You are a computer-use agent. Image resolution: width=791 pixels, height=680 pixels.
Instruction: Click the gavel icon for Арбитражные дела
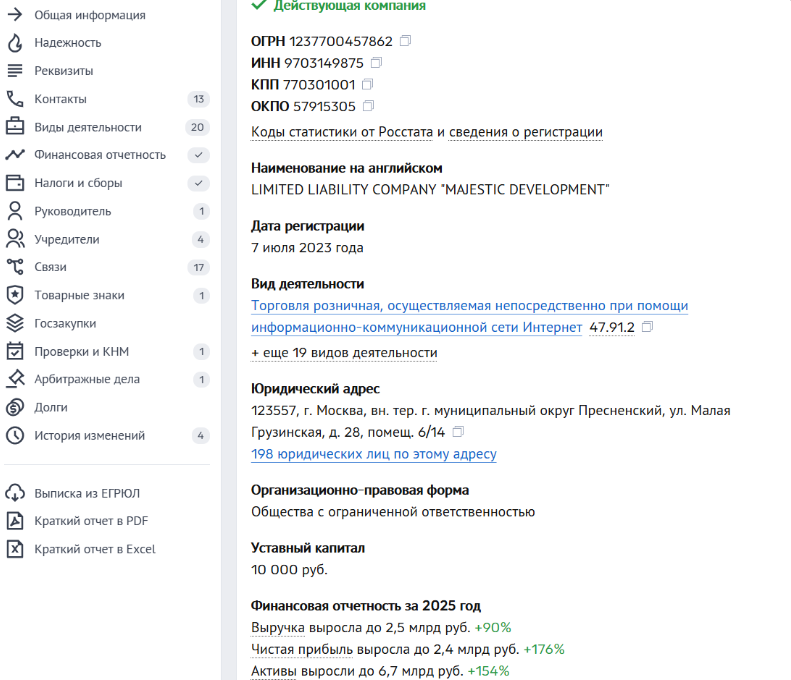[x=15, y=379]
